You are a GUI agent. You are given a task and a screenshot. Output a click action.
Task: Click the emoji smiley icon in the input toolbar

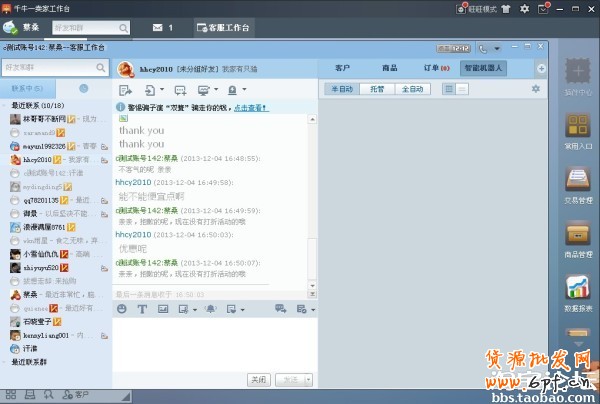click(x=122, y=309)
